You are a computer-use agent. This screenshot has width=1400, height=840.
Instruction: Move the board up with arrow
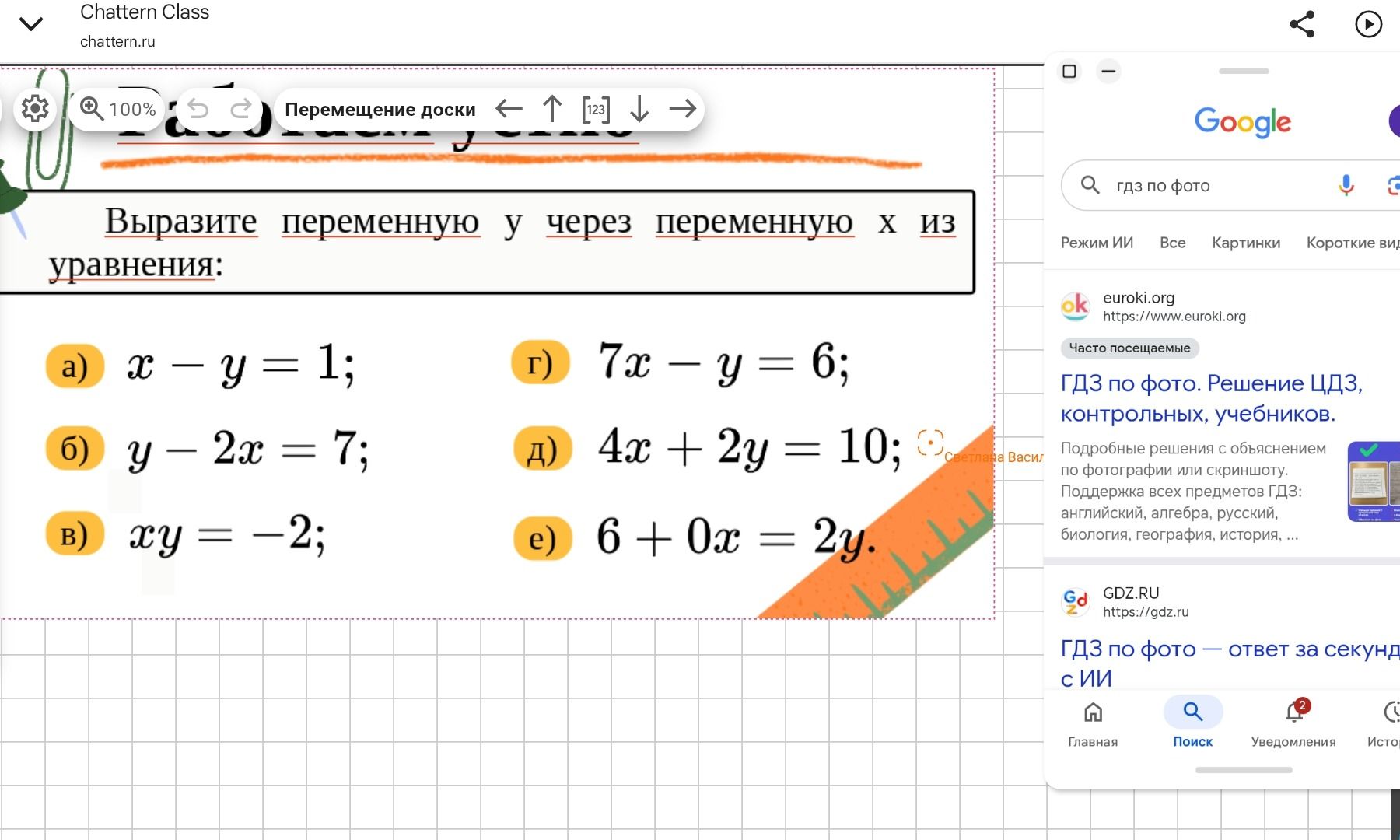coord(552,109)
